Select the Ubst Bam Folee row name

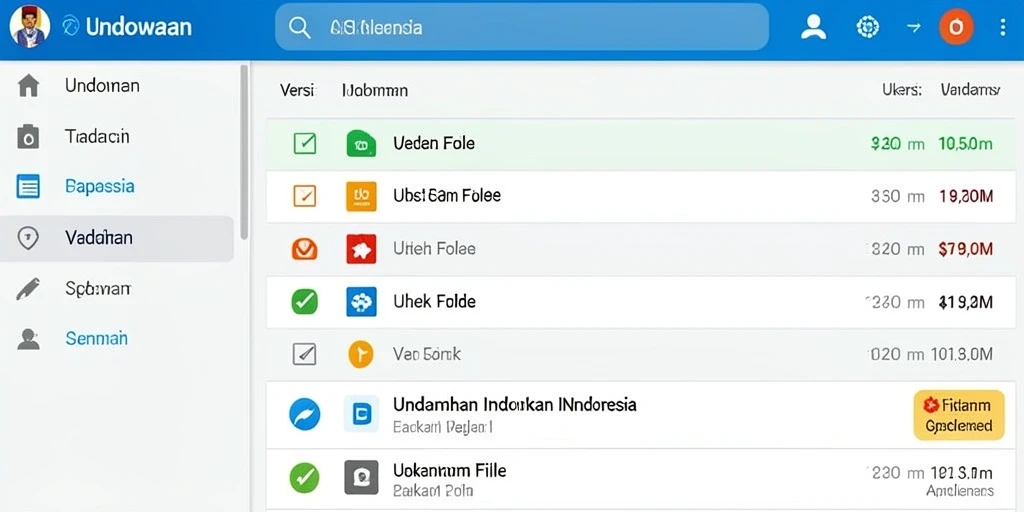tap(447, 195)
